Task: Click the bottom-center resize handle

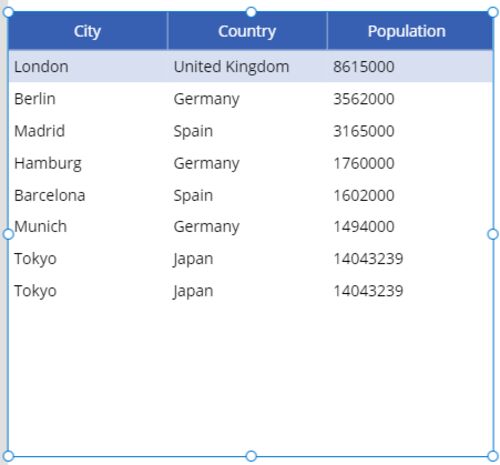Action: (x=251, y=456)
